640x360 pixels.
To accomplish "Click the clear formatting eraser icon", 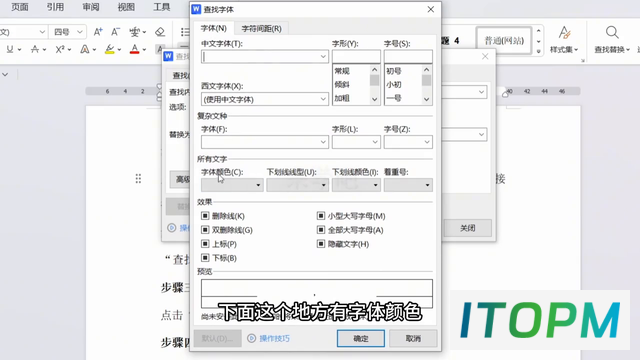I will [160, 32].
